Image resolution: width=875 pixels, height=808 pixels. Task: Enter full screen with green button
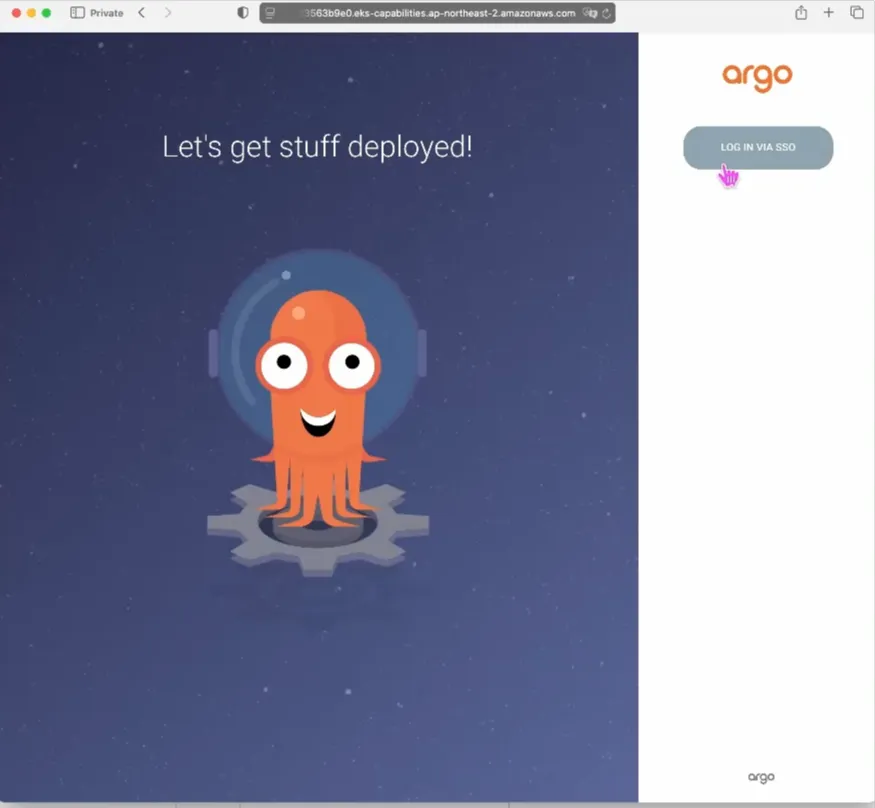[46, 13]
